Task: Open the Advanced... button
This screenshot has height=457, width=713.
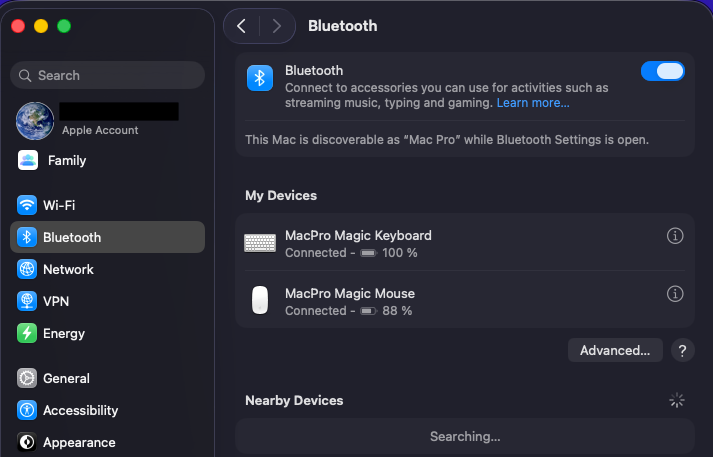Action: [x=615, y=350]
